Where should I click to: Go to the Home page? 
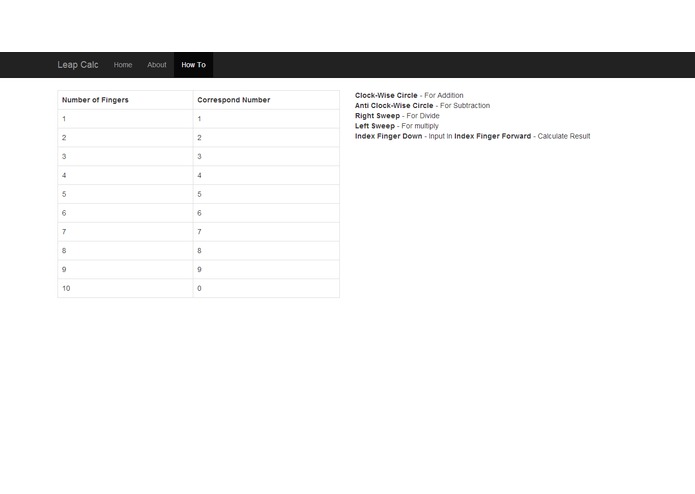pyautogui.click(x=123, y=65)
